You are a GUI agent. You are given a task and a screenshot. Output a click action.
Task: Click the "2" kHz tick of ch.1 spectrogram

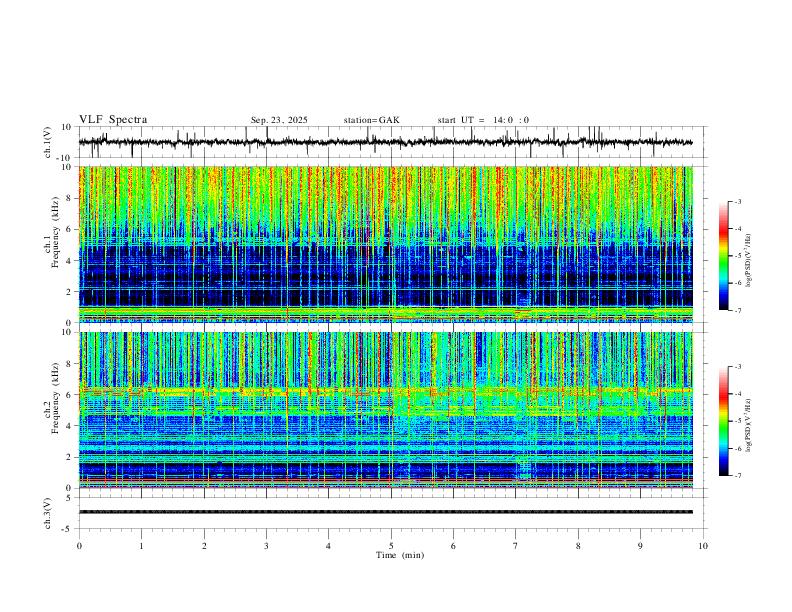coord(70,292)
